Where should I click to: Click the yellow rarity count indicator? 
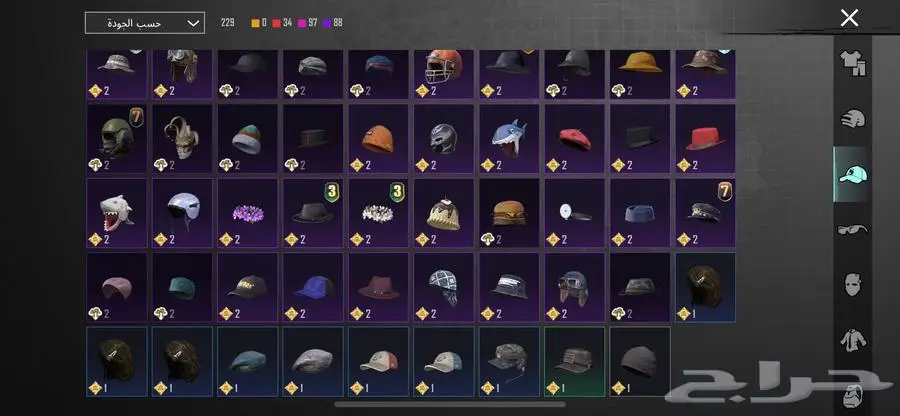point(259,23)
